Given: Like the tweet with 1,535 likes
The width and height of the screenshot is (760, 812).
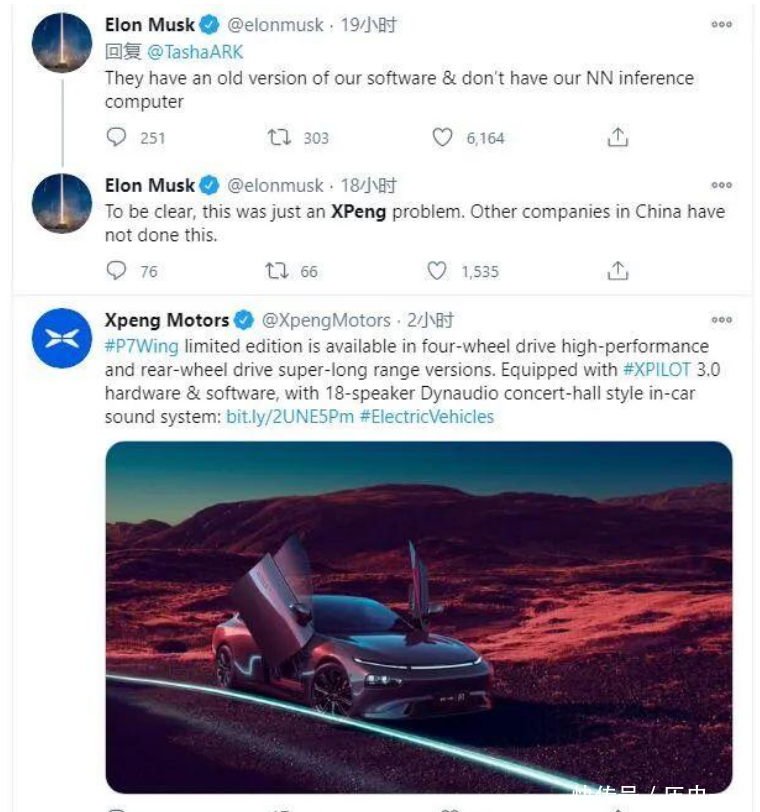Looking at the screenshot, I should pyautogui.click(x=437, y=271).
